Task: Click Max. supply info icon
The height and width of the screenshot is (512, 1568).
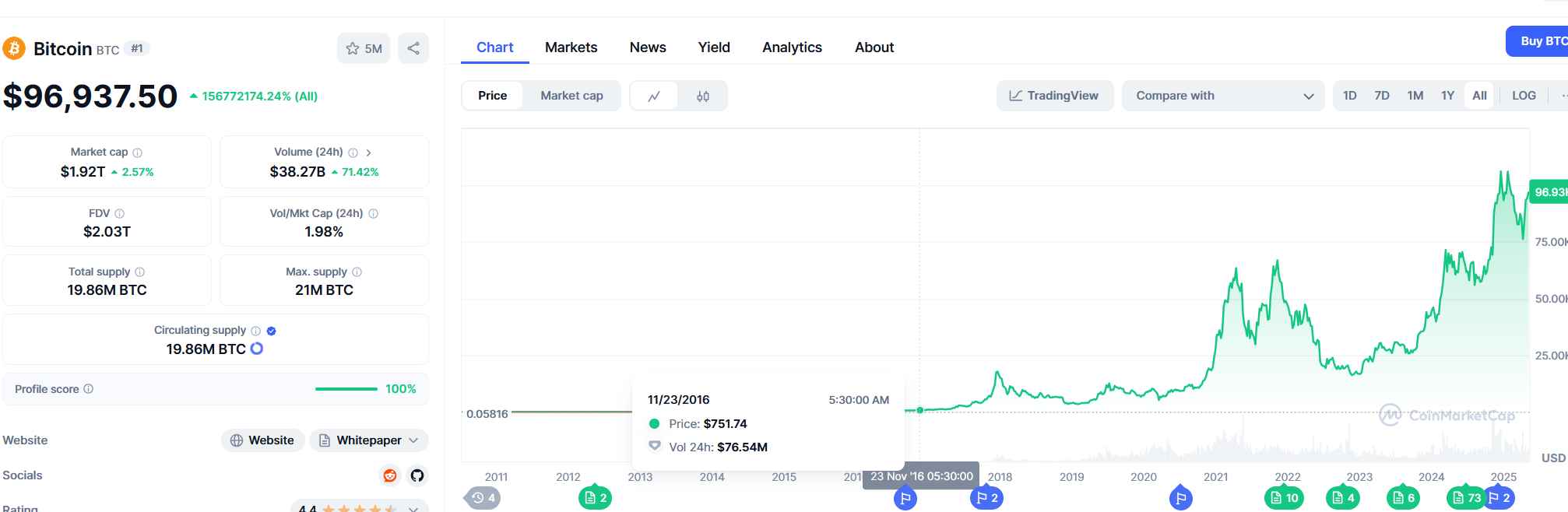Action: coord(357,272)
